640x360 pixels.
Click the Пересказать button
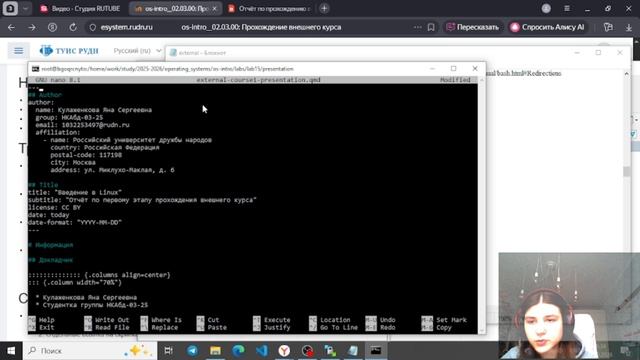point(473,27)
